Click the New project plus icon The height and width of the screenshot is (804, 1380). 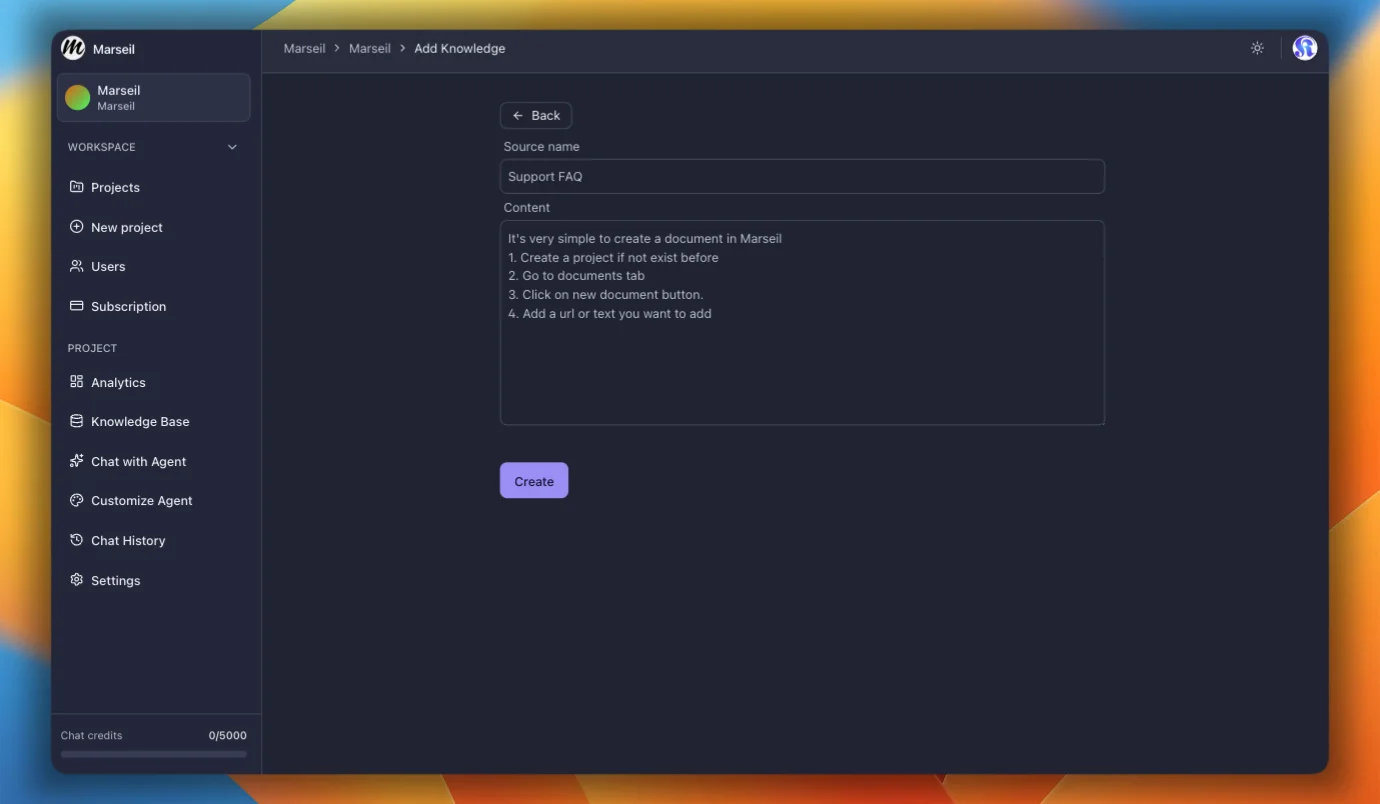pos(76,227)
